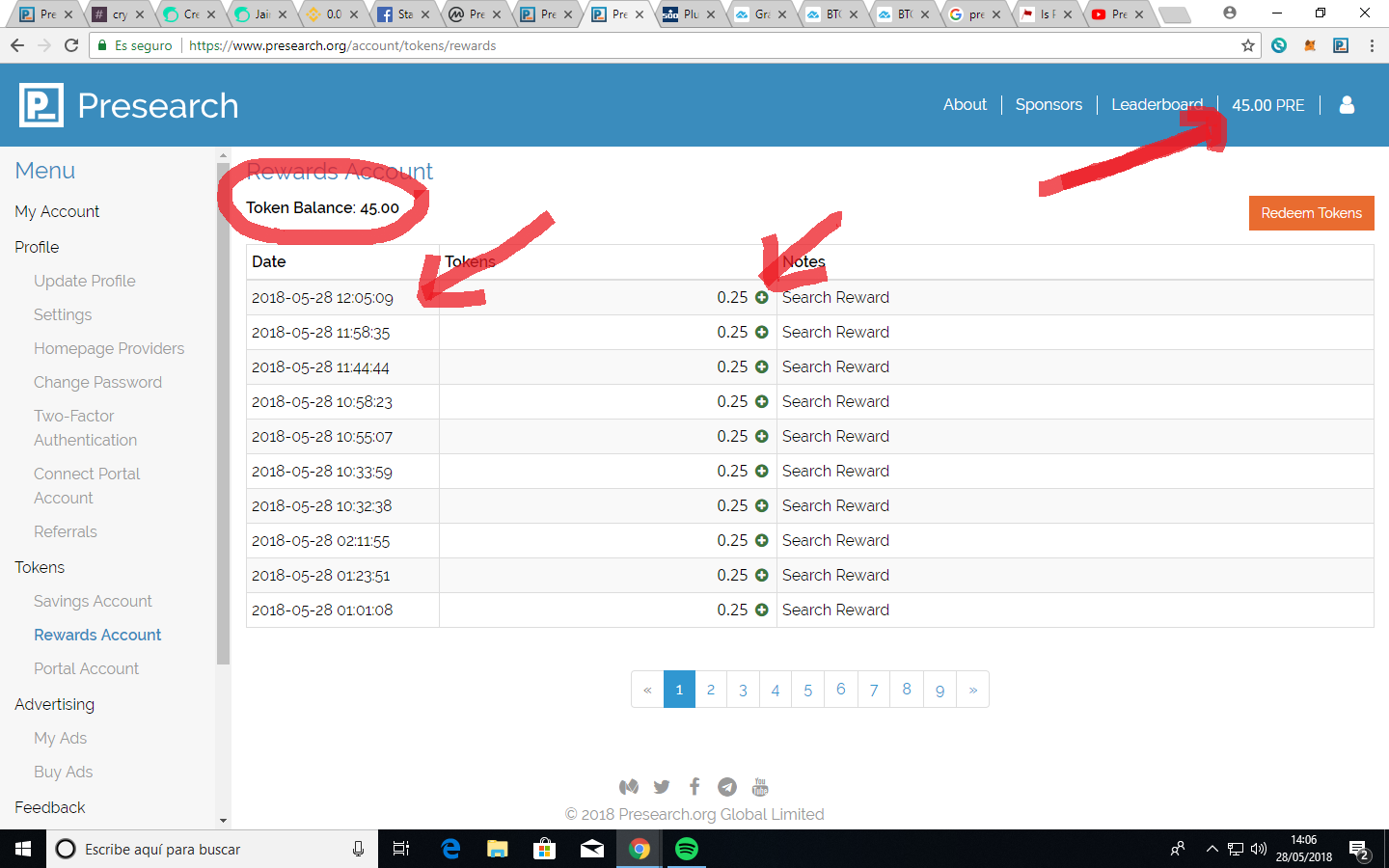The width and height of the screenshot is (1389, 868).
Task: Select the 2018-05-28 12:05:09 date cell
Action: click(x=342, y=298)
